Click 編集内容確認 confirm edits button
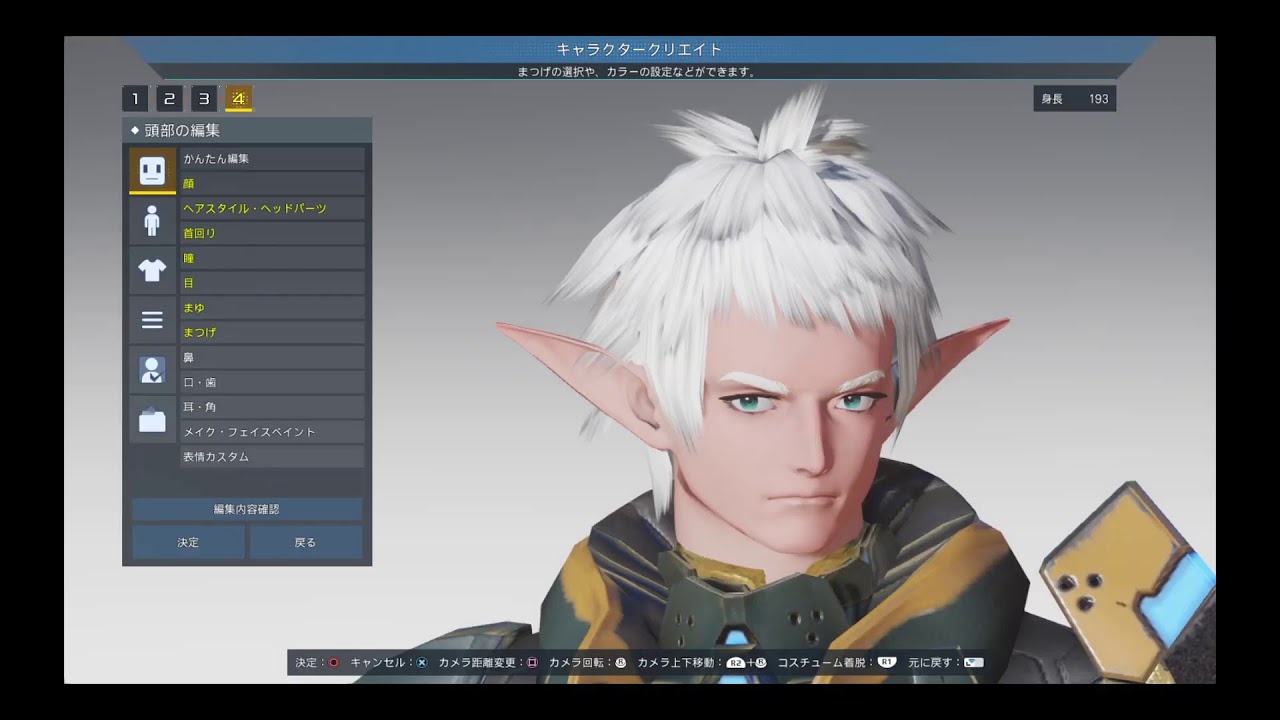 [x=247, y=509]
